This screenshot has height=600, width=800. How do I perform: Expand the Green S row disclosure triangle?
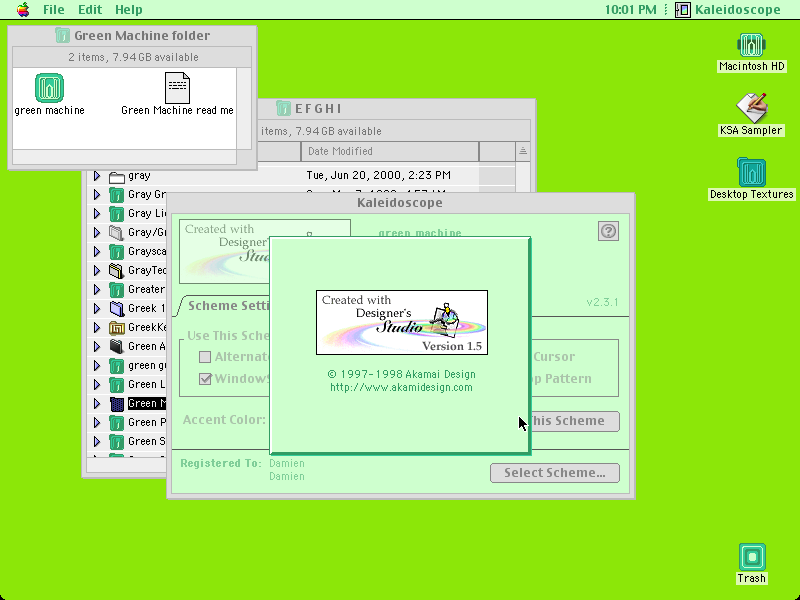pyautogui.click(x=96, y=441)
